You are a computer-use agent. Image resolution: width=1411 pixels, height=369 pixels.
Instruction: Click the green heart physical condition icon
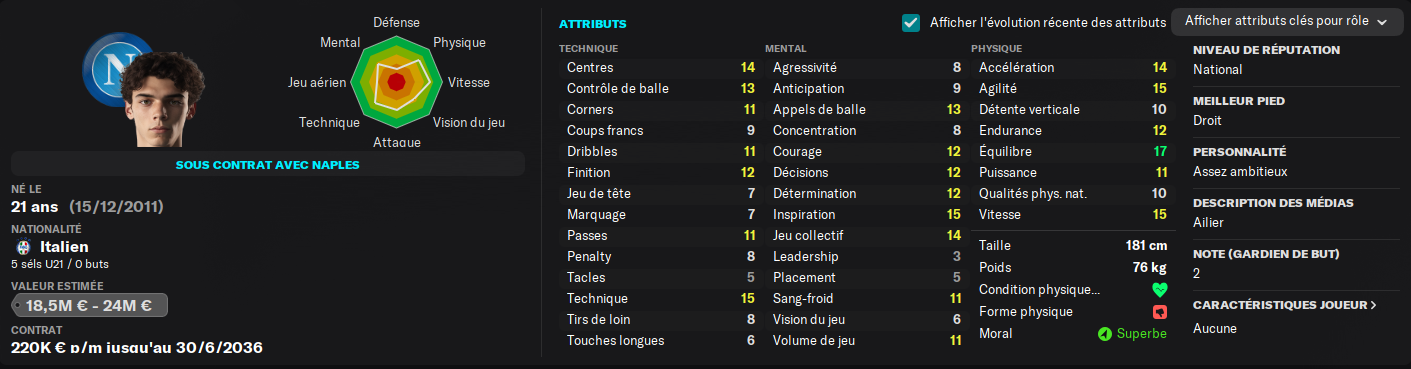(1160, 290)
